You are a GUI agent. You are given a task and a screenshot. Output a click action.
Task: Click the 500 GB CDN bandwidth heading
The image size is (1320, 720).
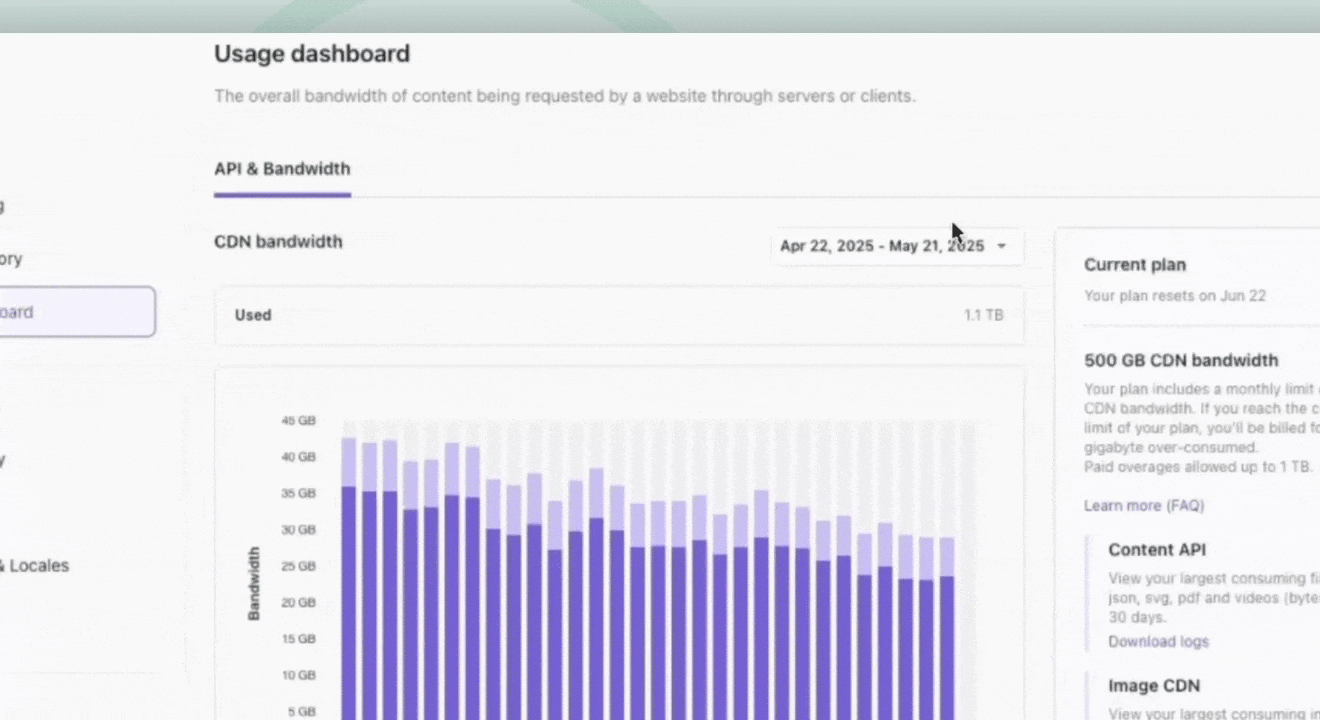(1181, 361)
